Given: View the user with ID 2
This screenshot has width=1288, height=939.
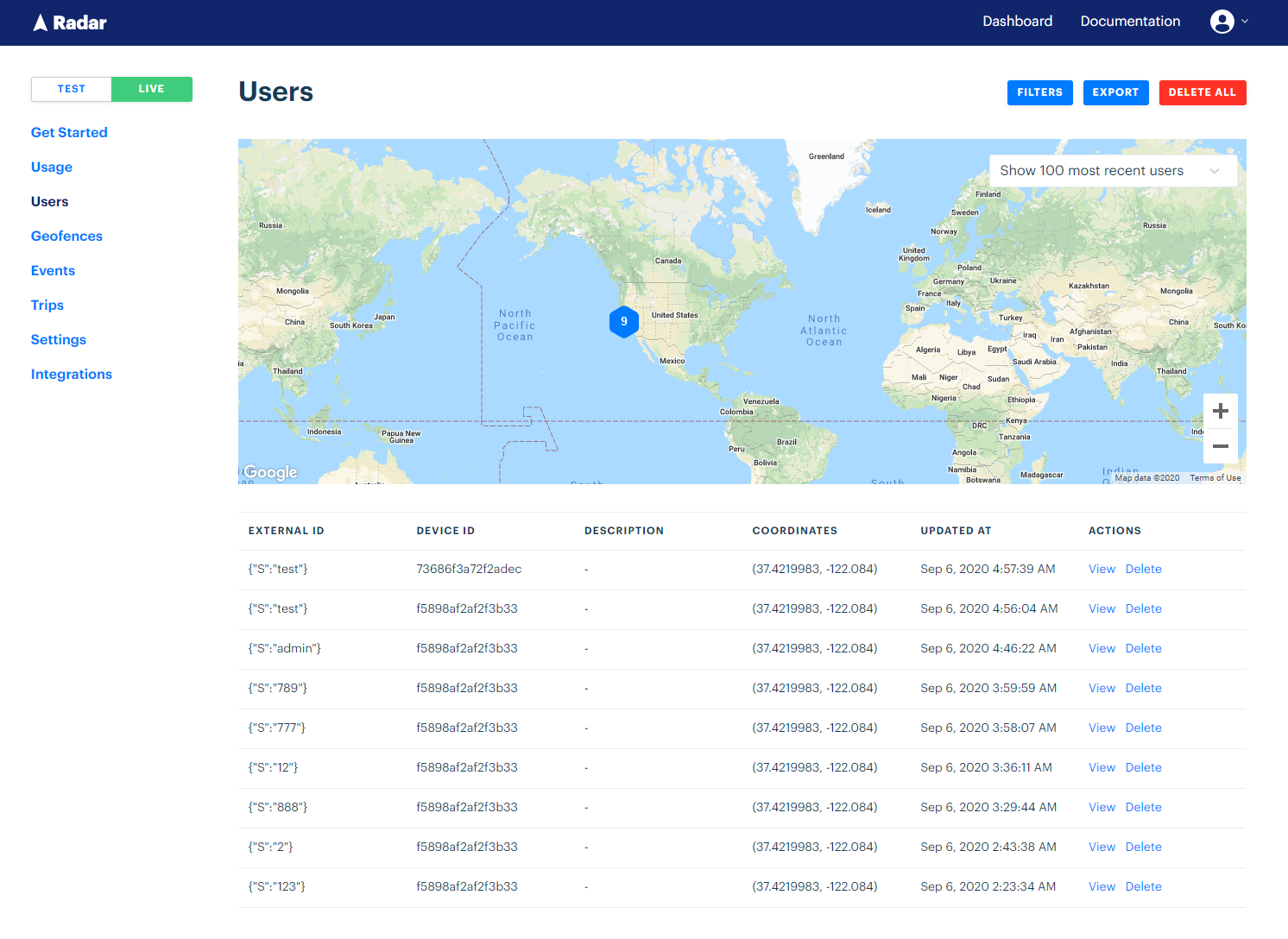Looking at the screenshot, I should [x=1102, y=847].
